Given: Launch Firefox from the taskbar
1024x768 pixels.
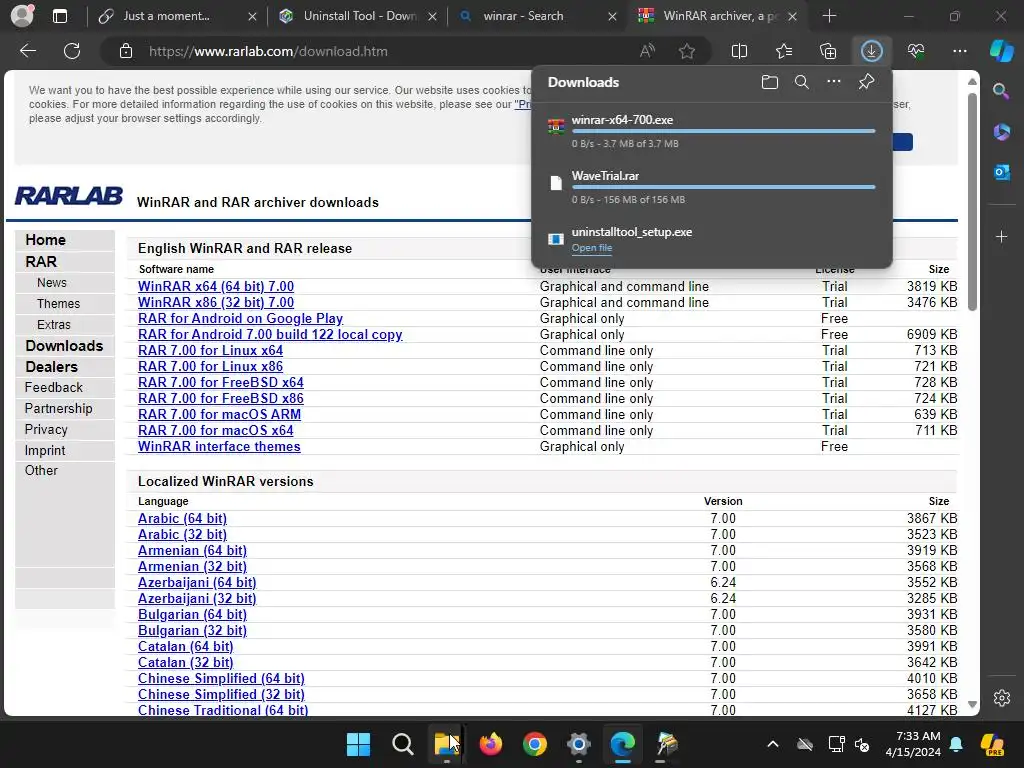Looking at the screenshot, I should tap(491, 744).
